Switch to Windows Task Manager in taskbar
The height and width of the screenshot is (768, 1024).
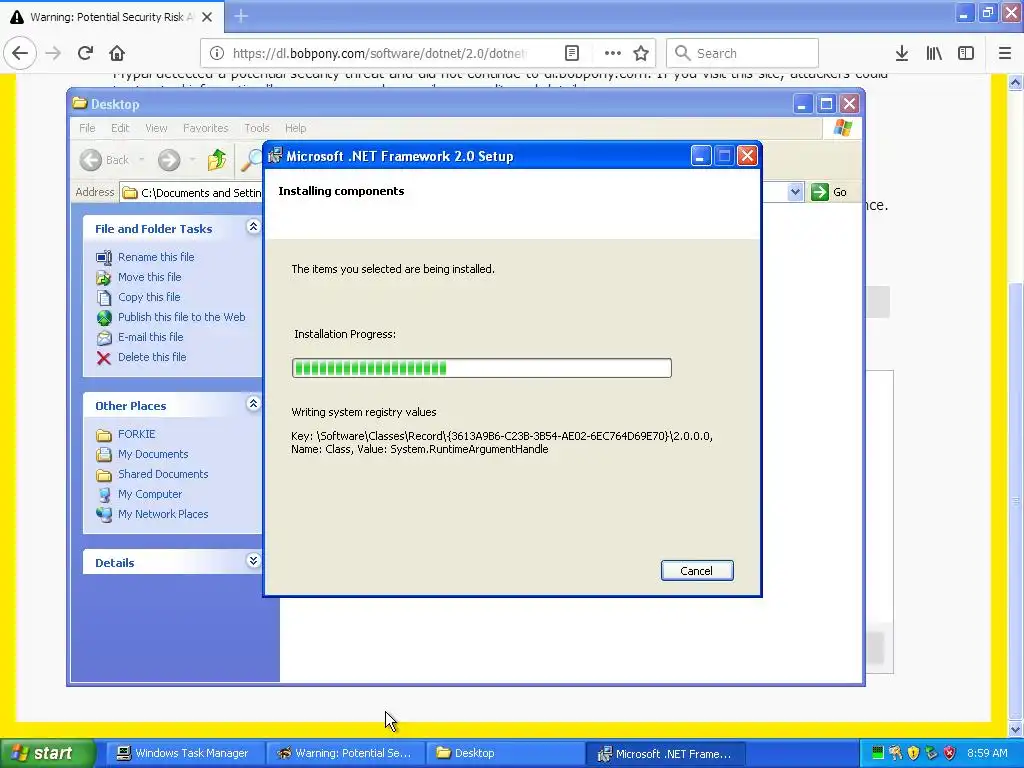coord(184,754)
